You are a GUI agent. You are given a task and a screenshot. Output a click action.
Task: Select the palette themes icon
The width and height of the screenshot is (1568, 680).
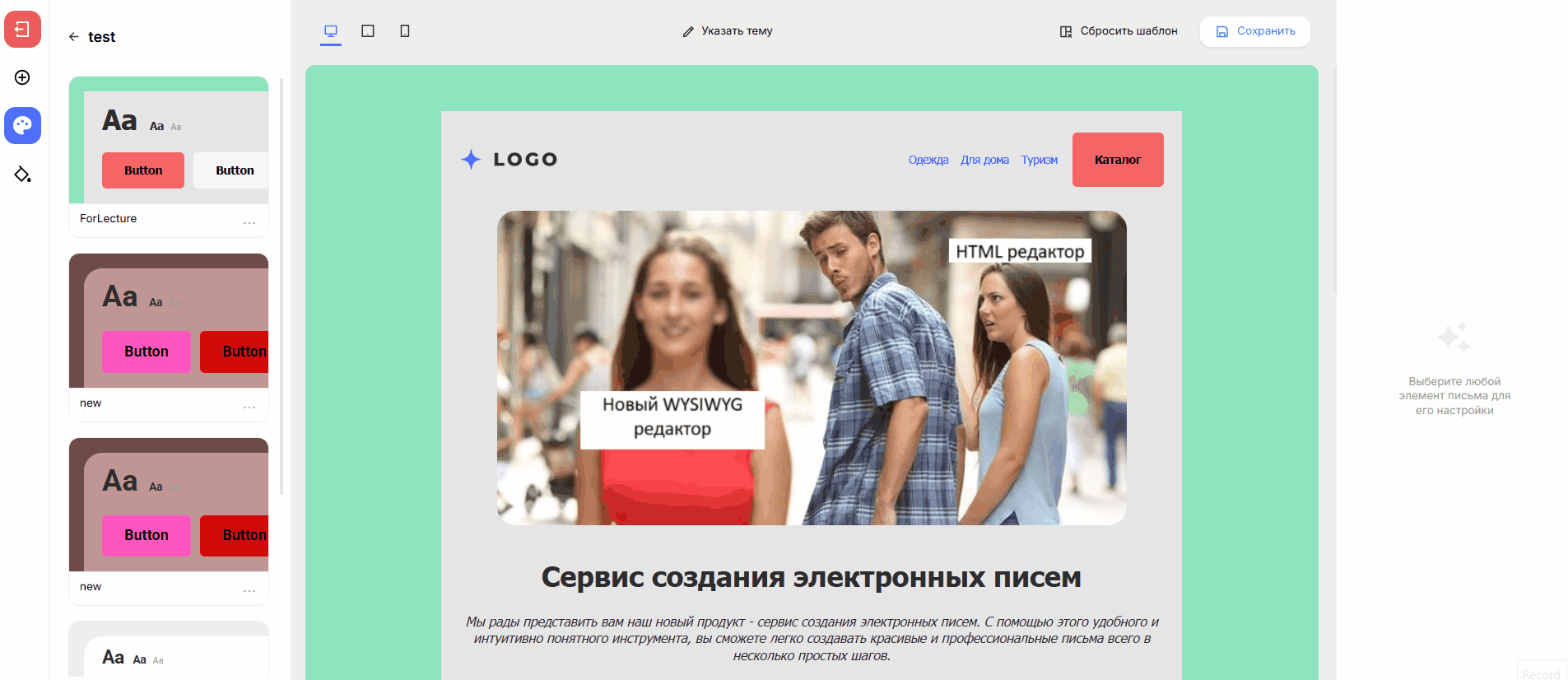tap(22, 125)
